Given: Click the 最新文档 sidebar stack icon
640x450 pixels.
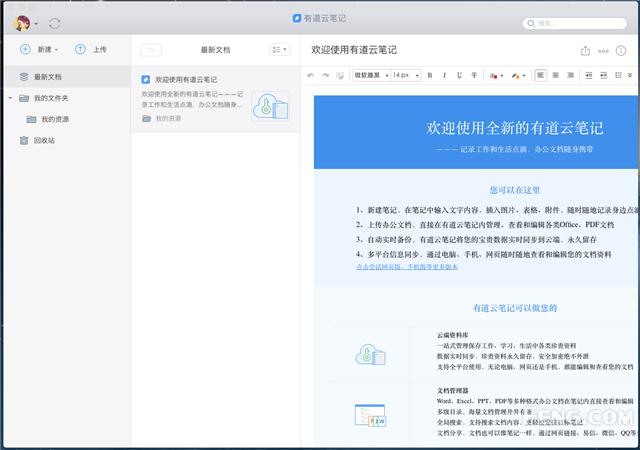Looking at the screenshot, I should tap(24, 77).
